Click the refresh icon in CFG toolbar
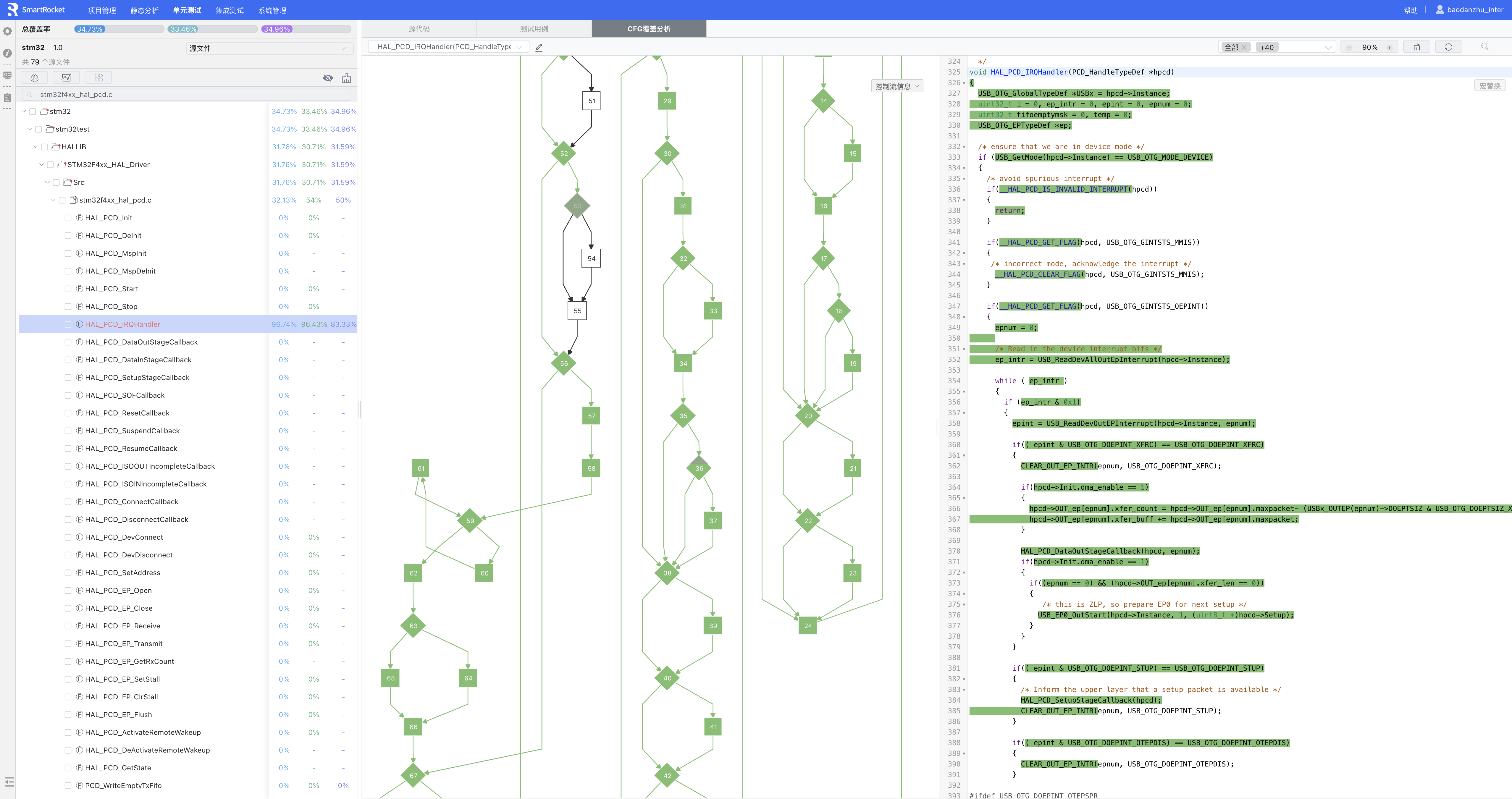 [1448, 47]
